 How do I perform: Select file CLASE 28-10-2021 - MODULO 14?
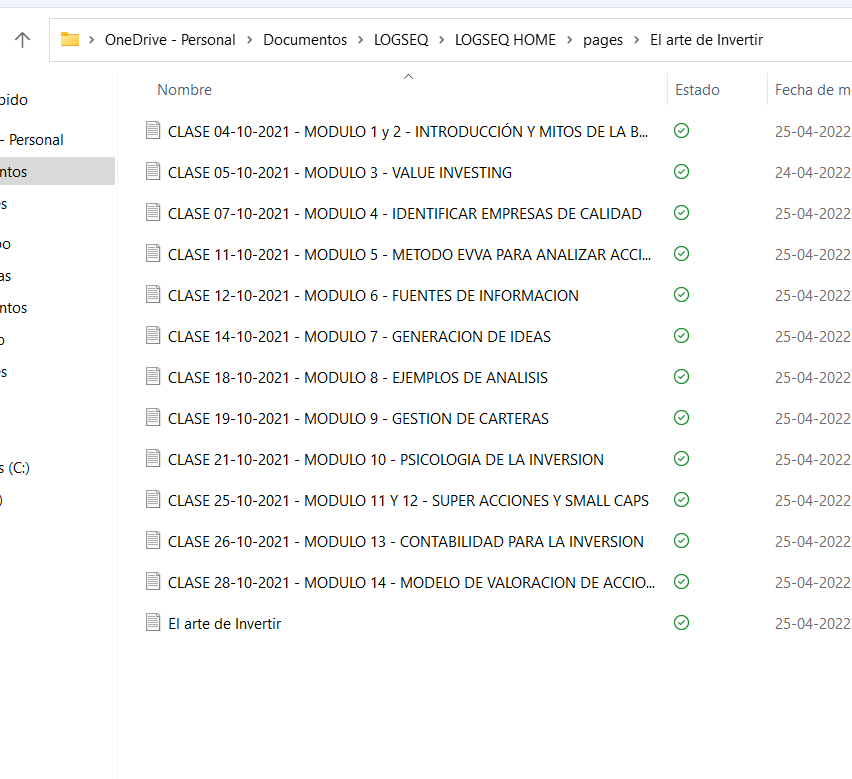(x=411, y=583)
